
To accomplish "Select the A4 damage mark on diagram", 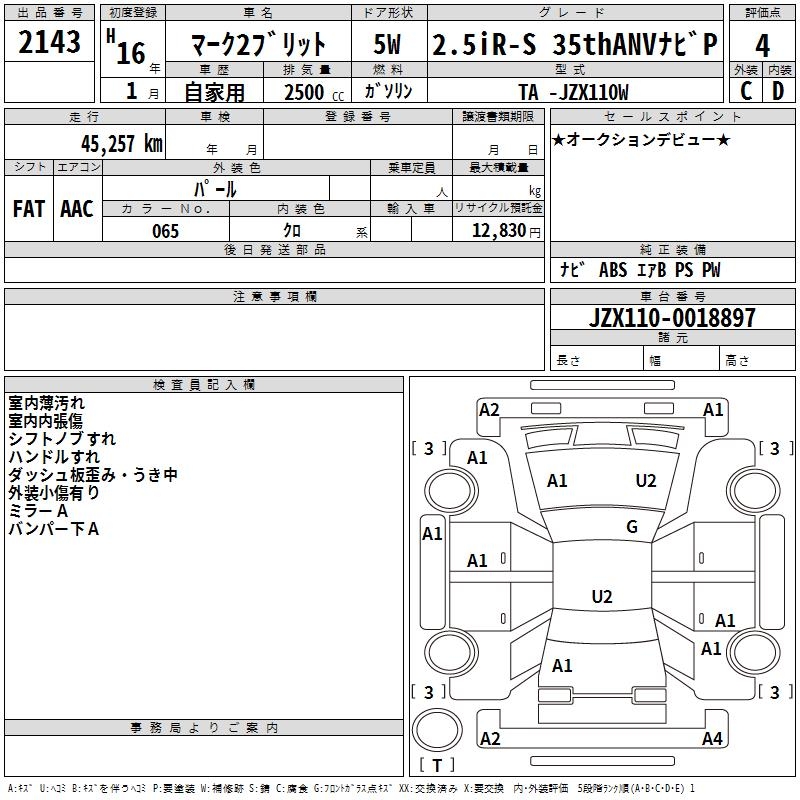I will click(712, 738).
